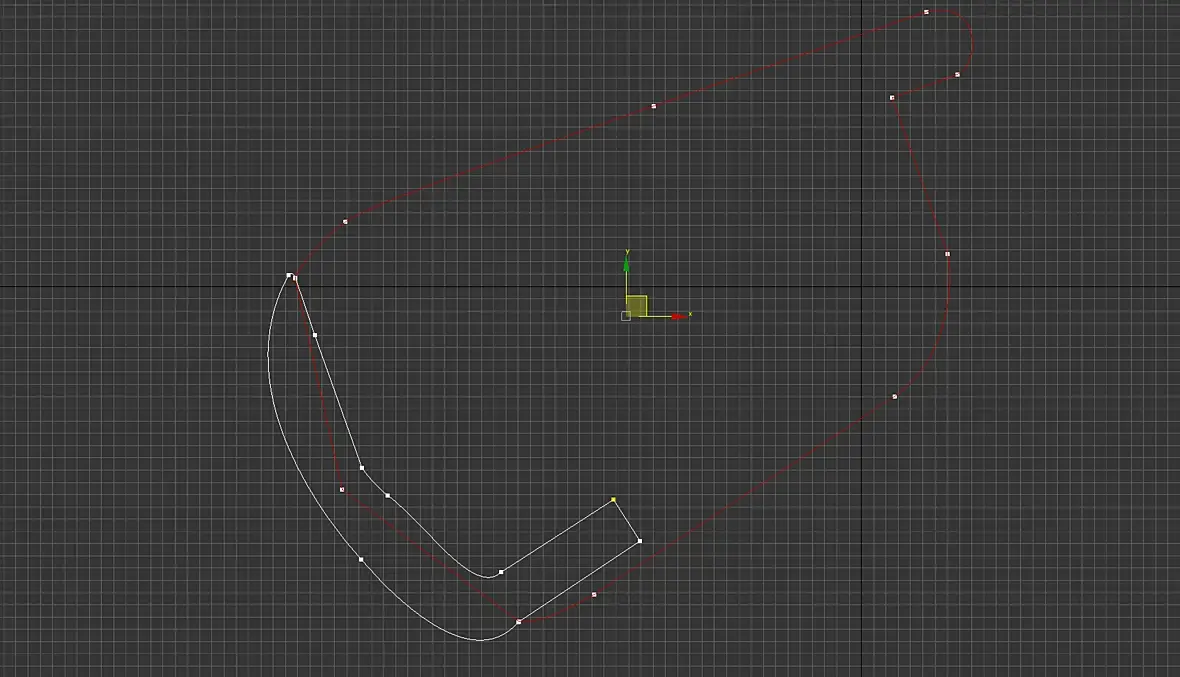Viewport: 1180px width, 677px height.
Task: Select the topmost vertex of red spline
Action: [x=926, y=12]
